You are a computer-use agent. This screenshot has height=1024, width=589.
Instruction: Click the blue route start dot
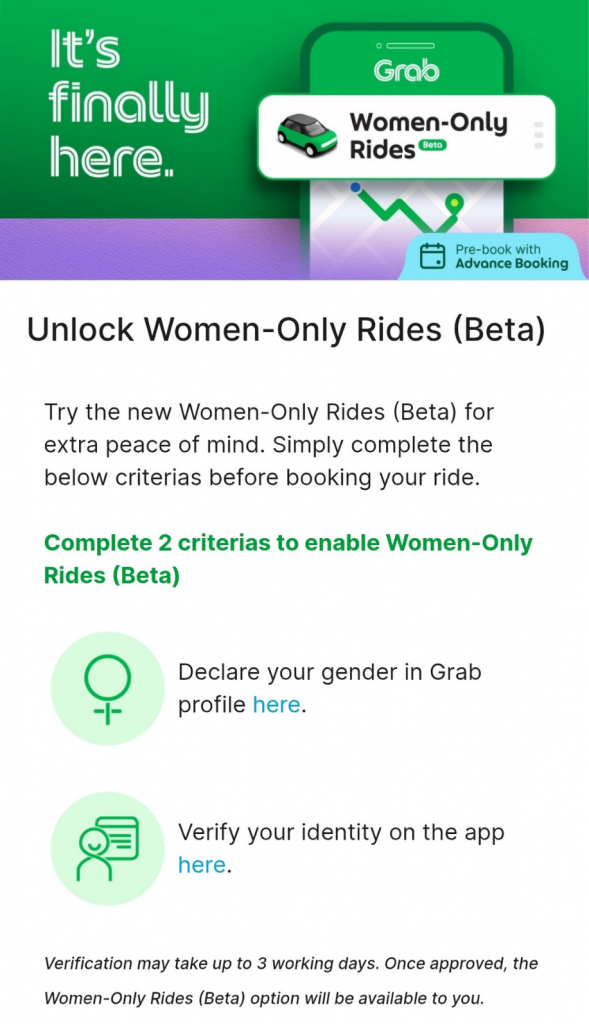(x=355, y=187)
